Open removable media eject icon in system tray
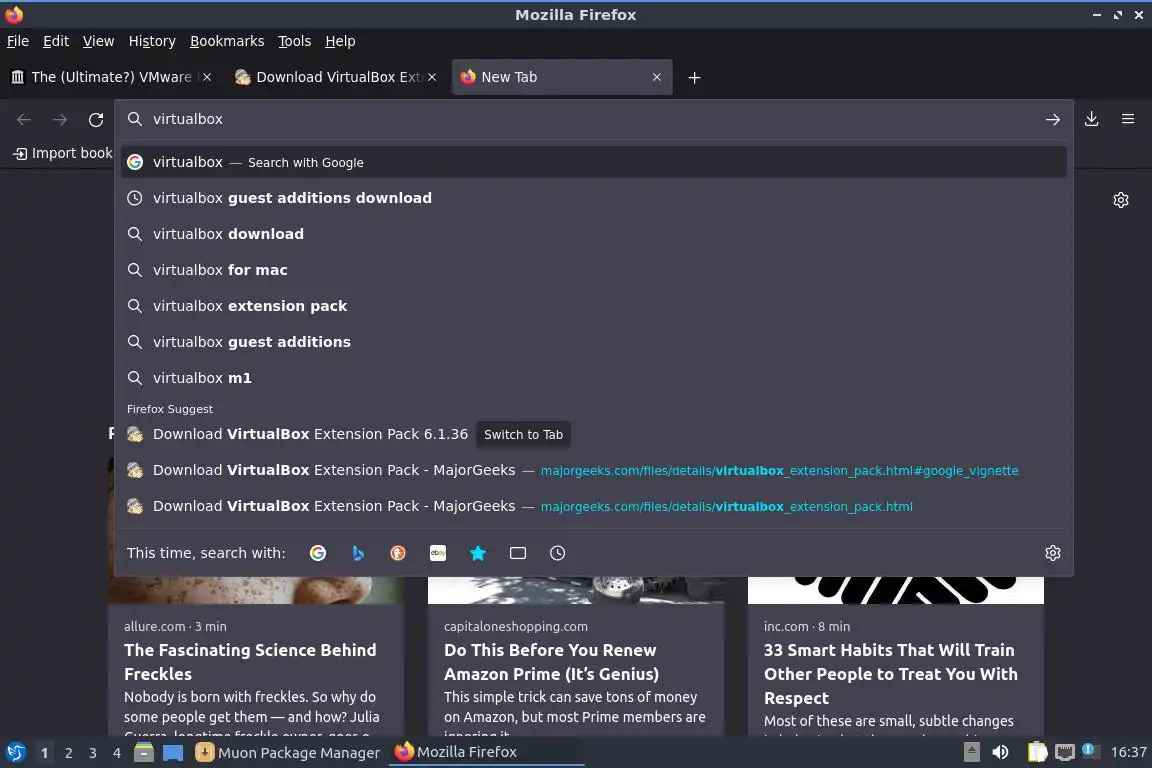This screenshot has width=1152, height=768. (x=971, y=752)
